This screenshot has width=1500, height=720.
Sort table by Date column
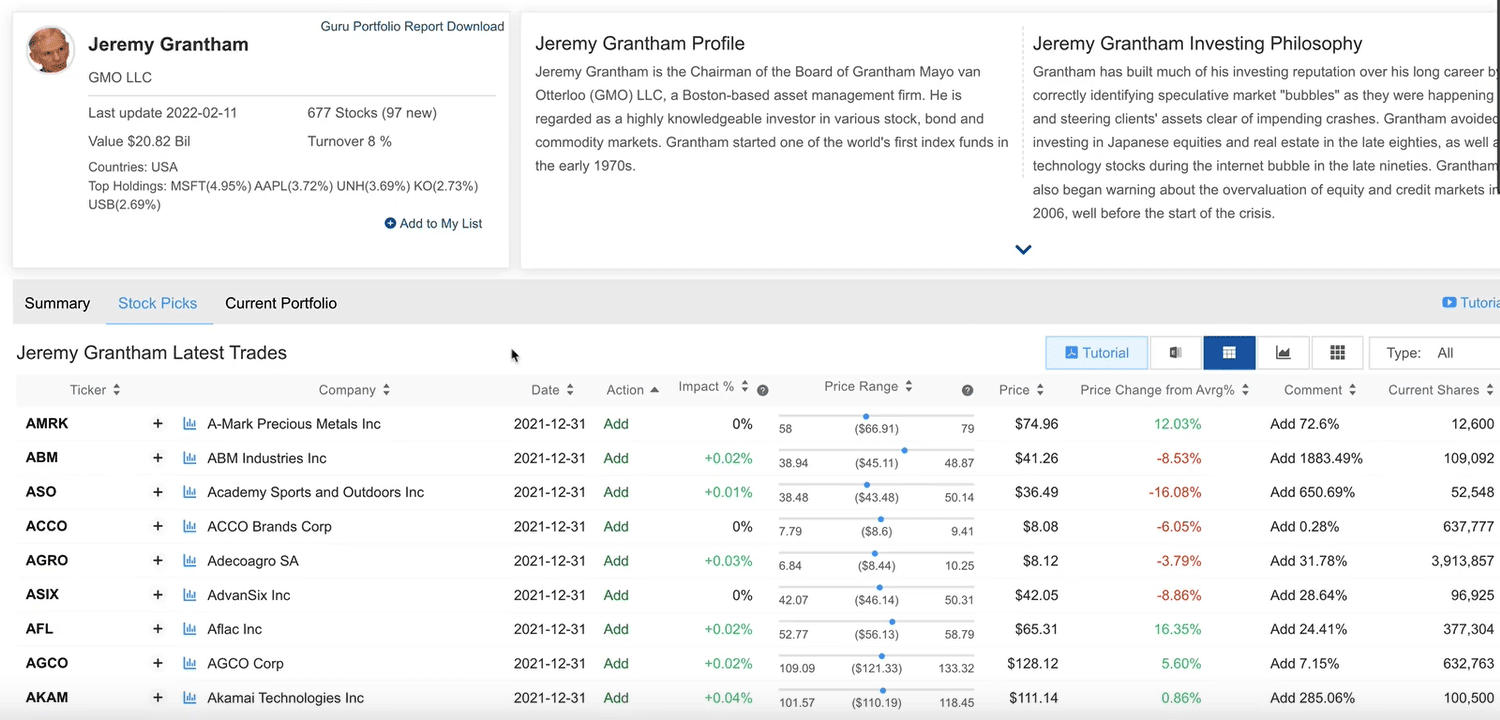pos(552,390)
